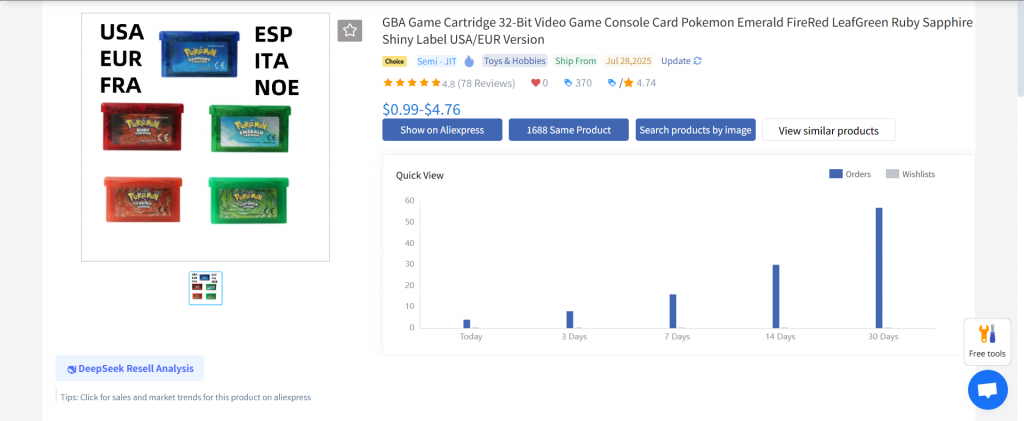
Task: Click the Semi - JIT label
Action: tap(436, 61)
